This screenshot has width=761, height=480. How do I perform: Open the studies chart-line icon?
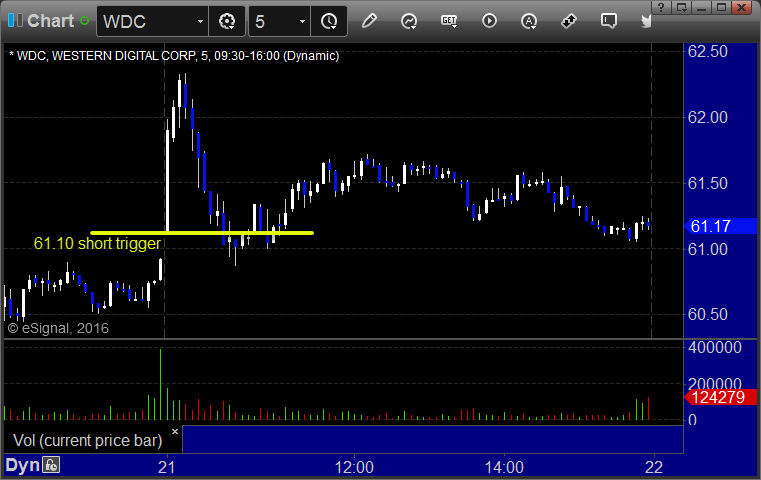[409, 21]
